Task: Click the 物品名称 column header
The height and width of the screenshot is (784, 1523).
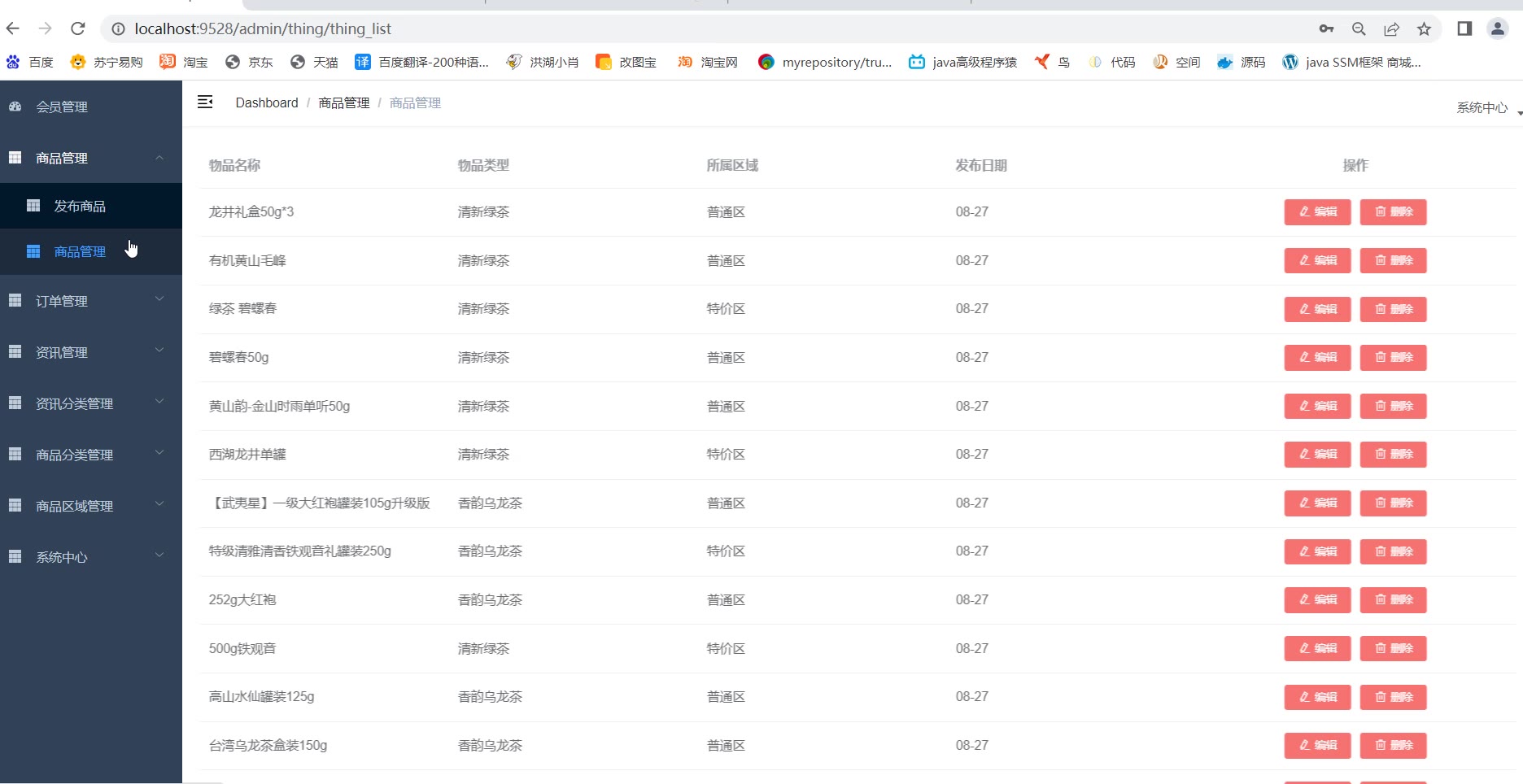Action: [234, 165]
